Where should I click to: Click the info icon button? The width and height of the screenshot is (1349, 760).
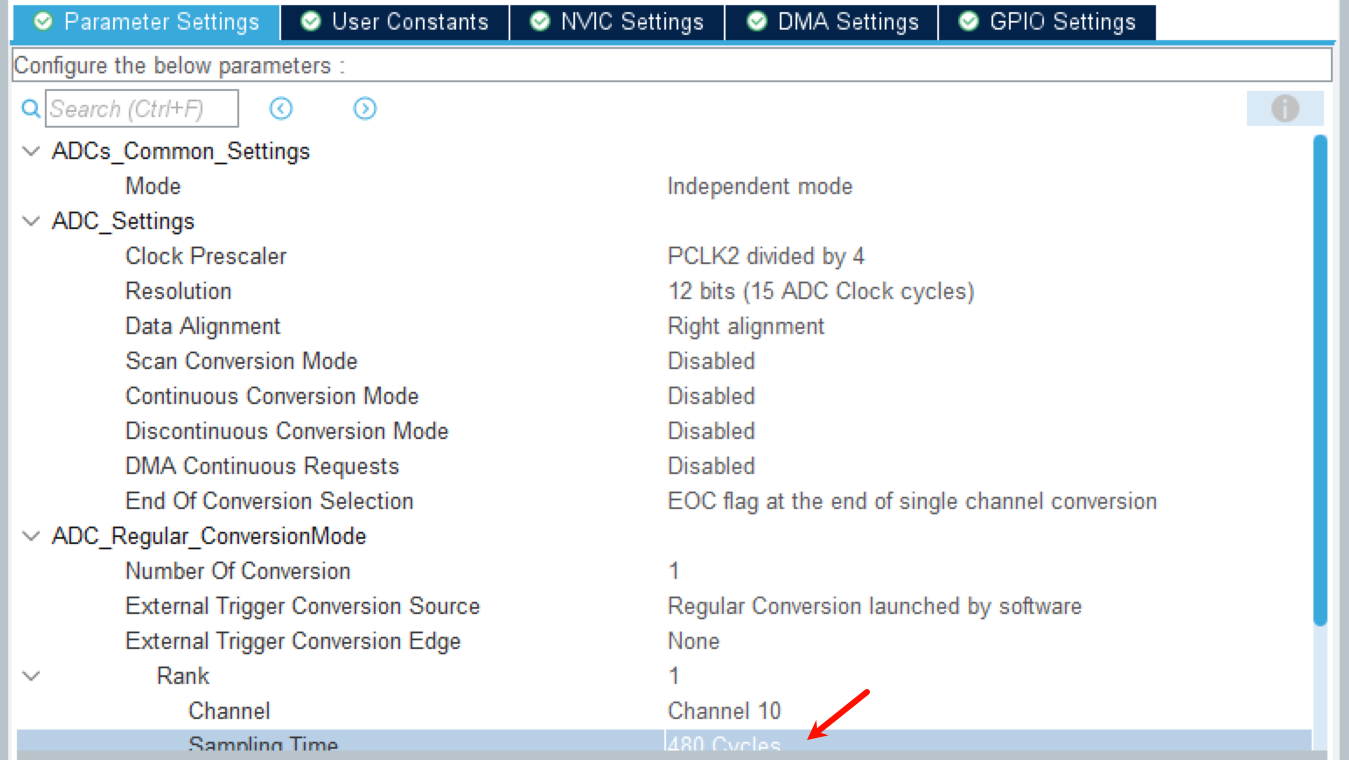coord(1285,109)
